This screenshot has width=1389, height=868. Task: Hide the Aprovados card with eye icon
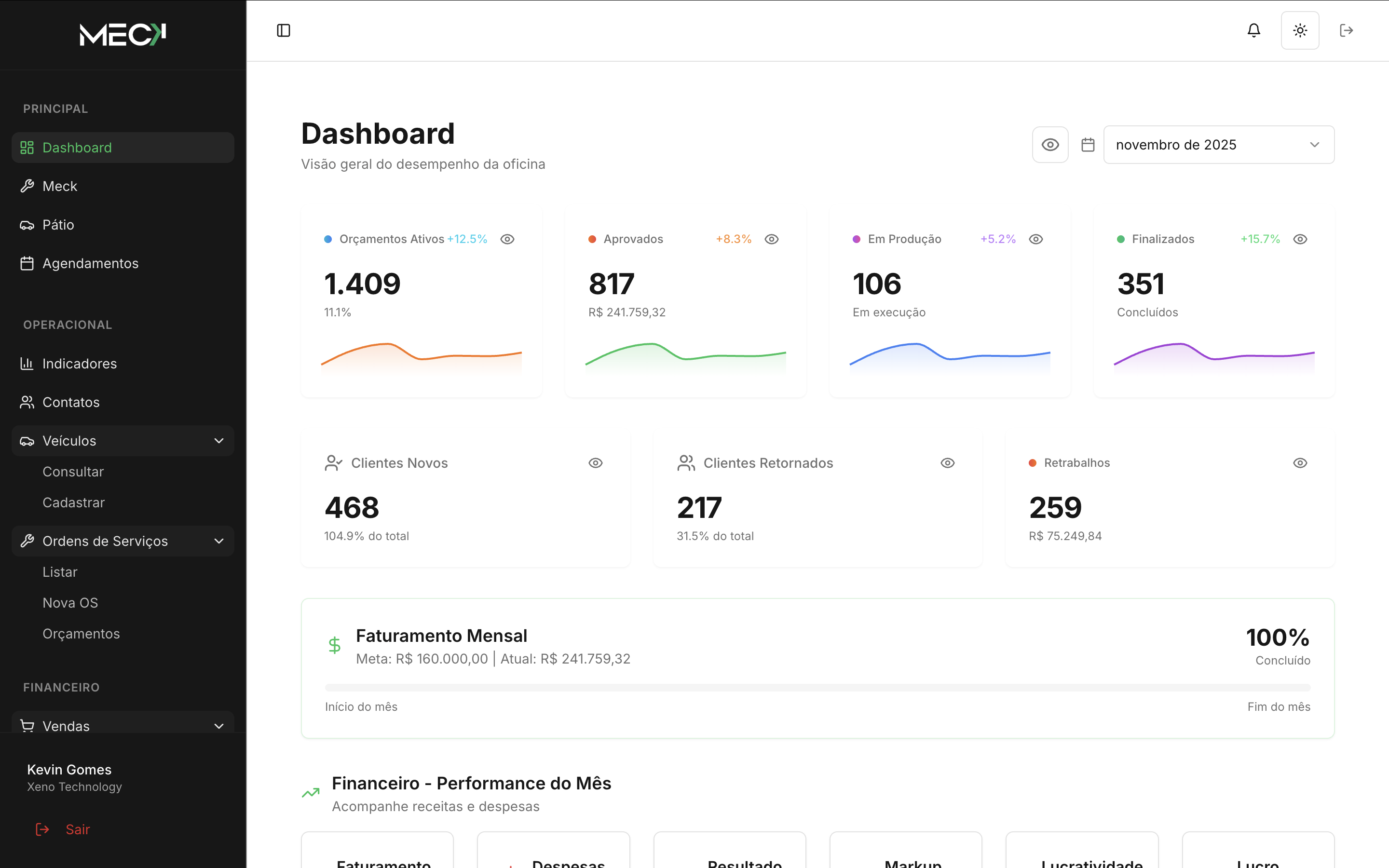[x=772, y=239]
